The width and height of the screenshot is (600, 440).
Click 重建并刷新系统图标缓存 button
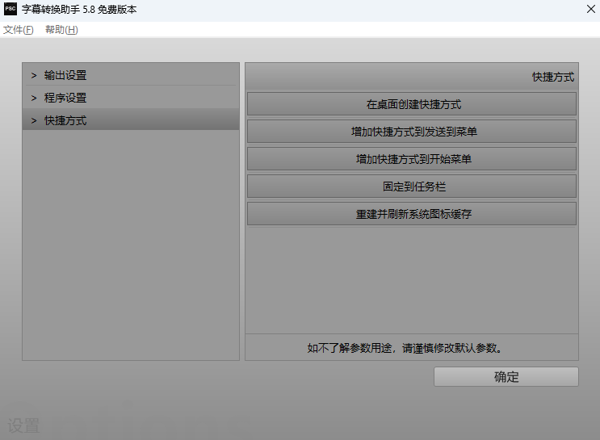click(411, 214)
